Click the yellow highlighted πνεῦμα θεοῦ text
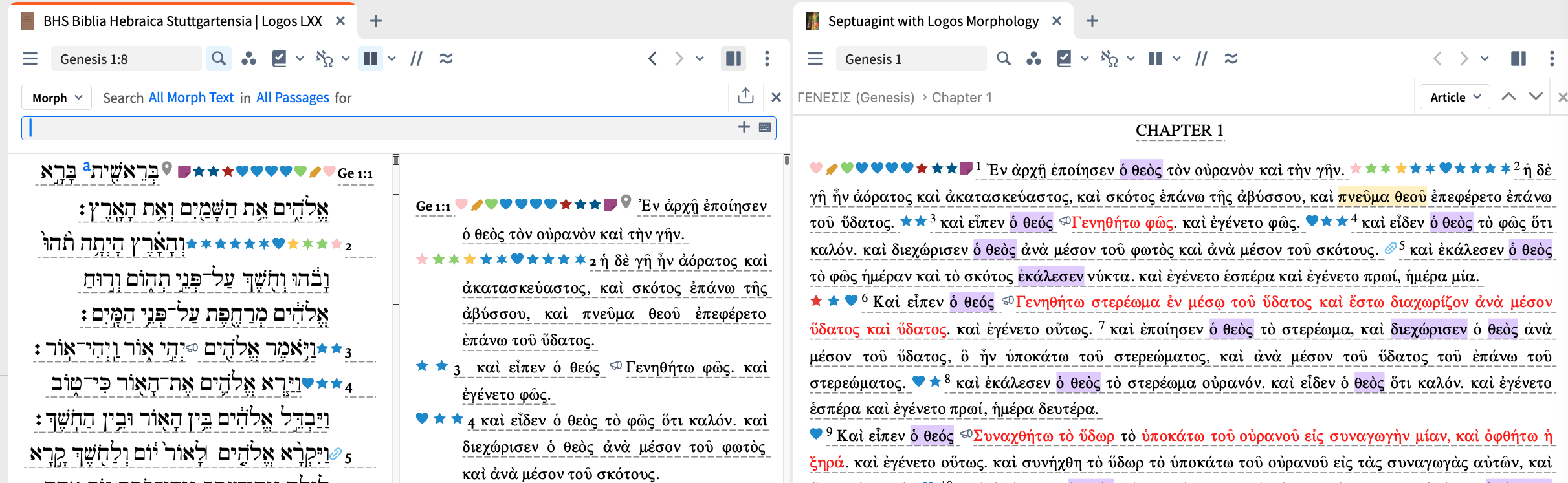 click(x=1382, y=197)
